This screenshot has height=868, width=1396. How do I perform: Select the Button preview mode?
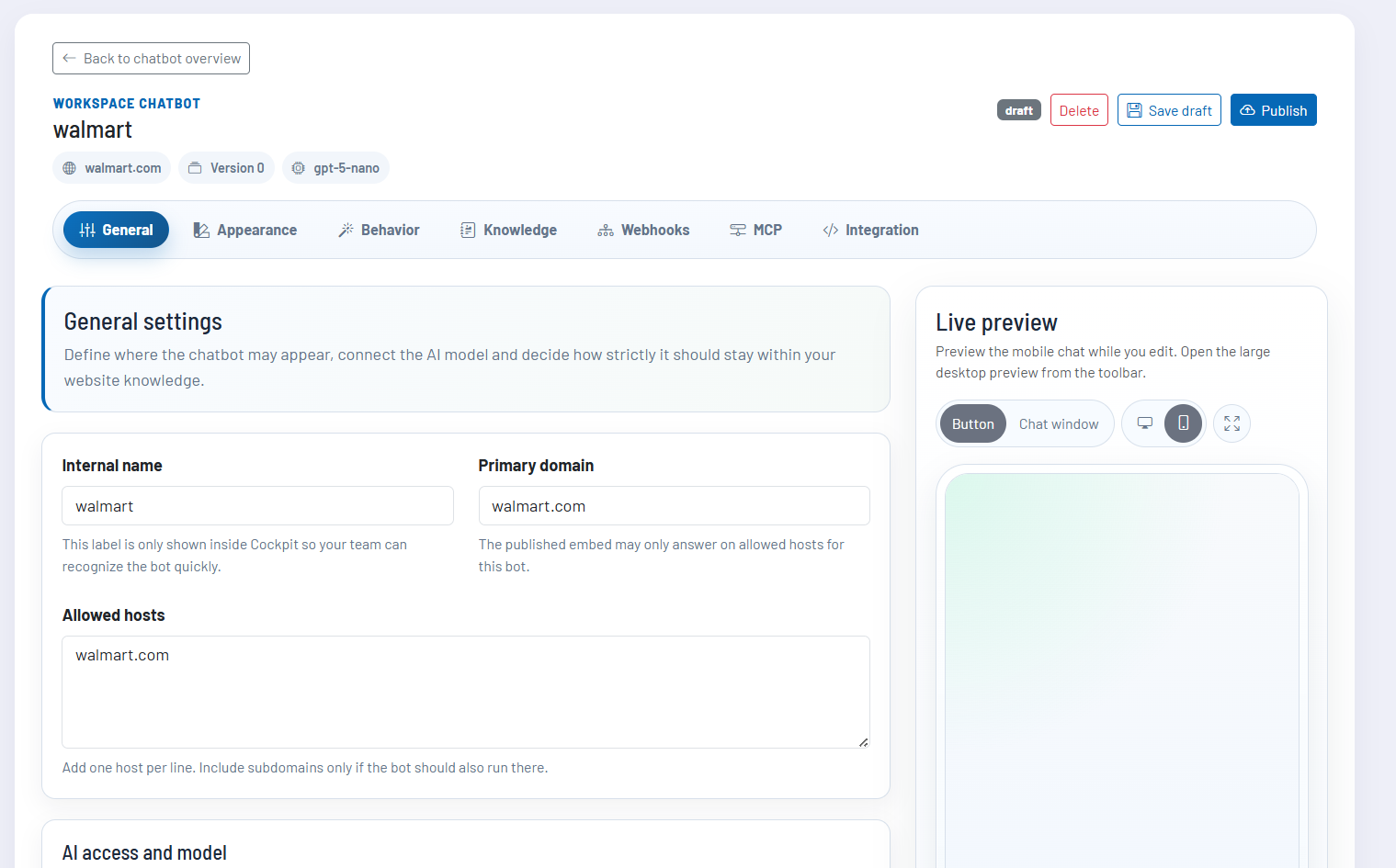coord(973,424)
